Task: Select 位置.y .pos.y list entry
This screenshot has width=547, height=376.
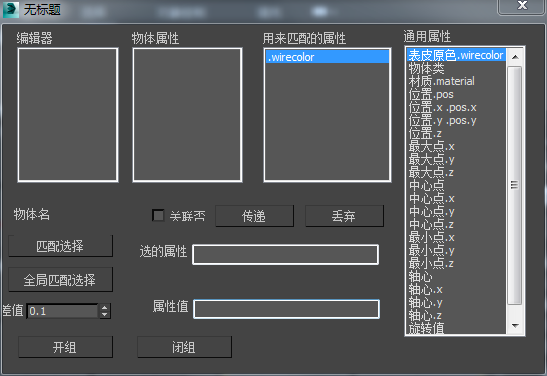Action: click(456, 120)
